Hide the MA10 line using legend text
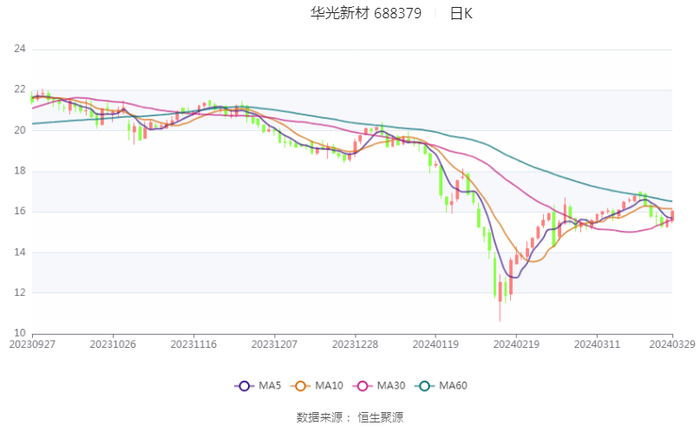700x426 pixels. 330,386
